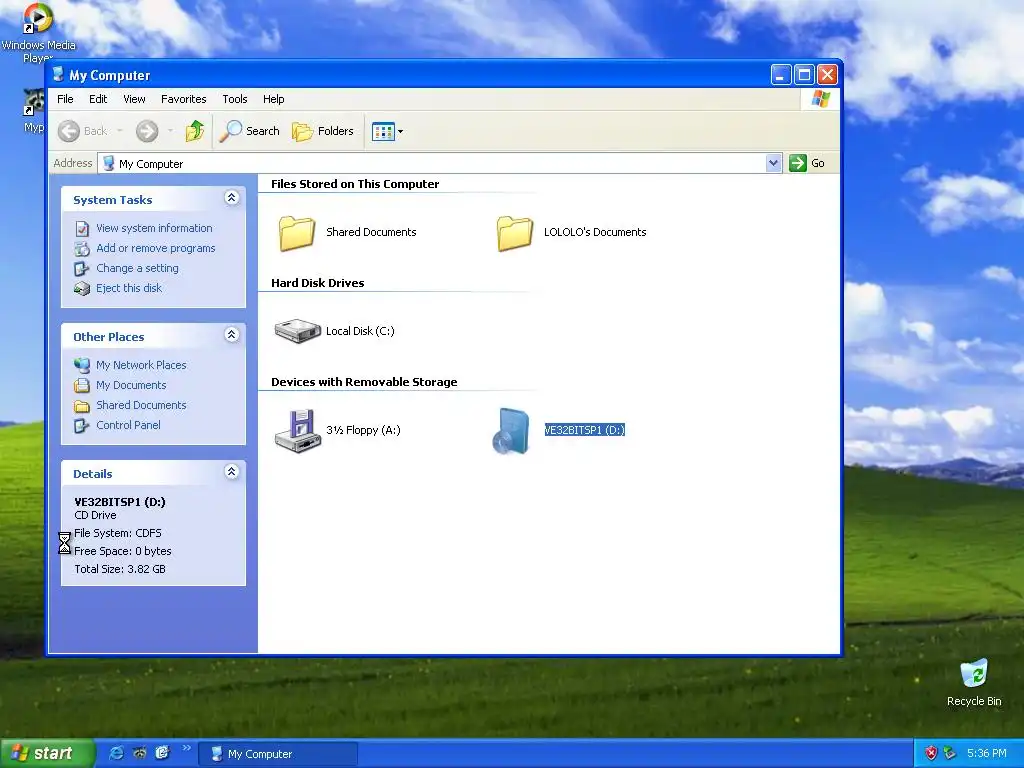Open the File menu
The width and height of the screenshot is (1024, 768).
click(65, 99)
